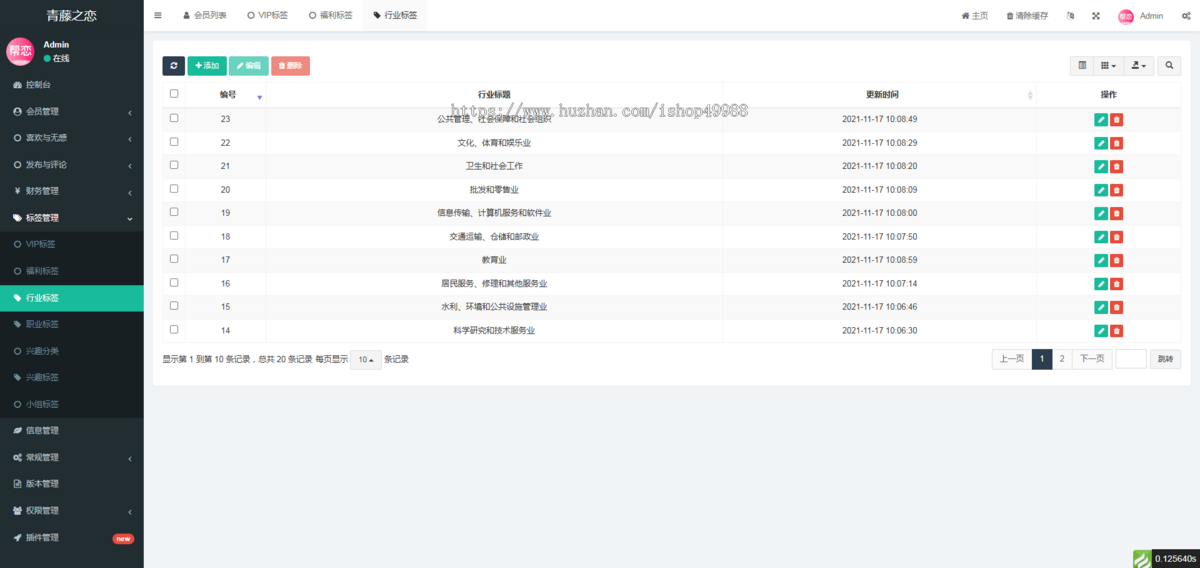
Task: Click the language switch icon in the top bar
Action: [x=1071, y=16]
